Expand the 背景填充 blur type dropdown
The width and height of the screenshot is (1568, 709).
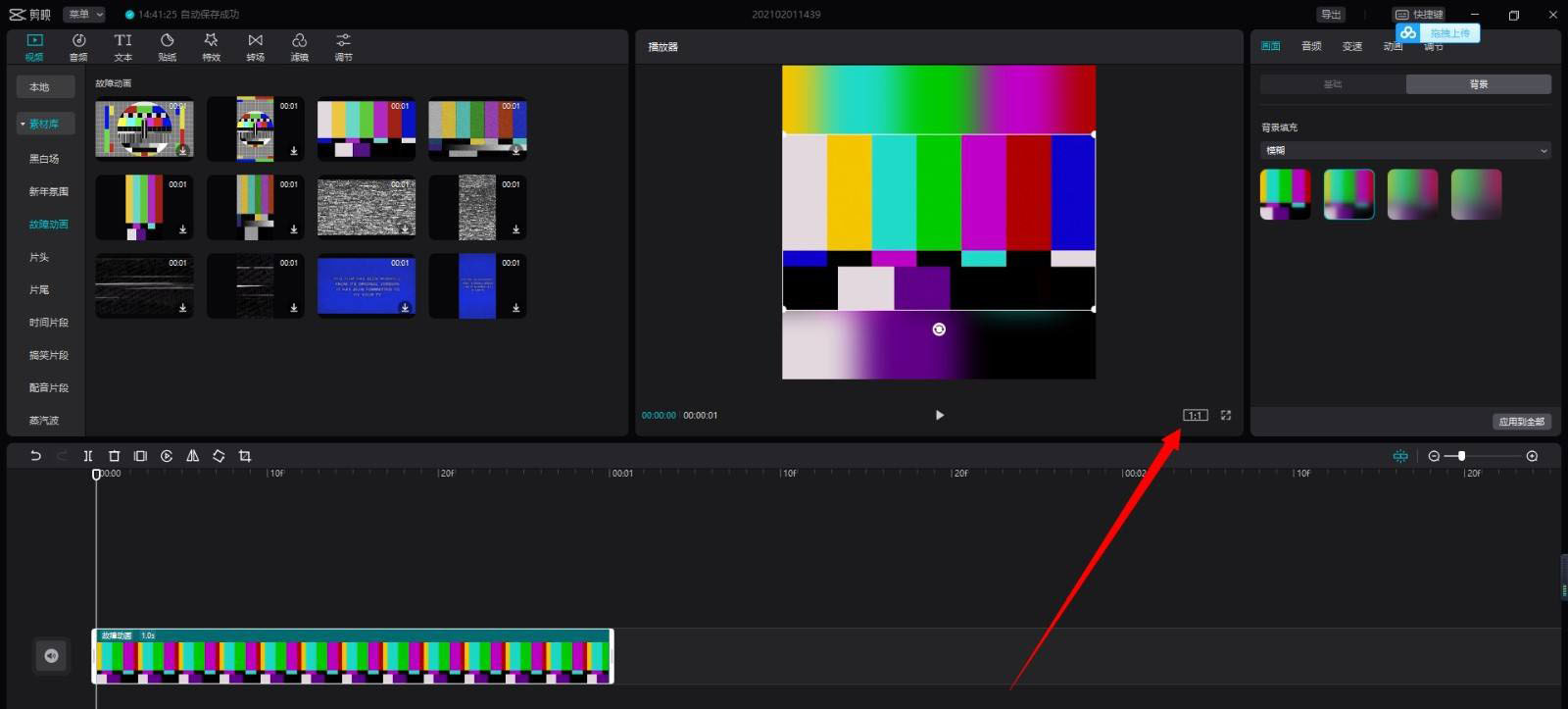(1404, 151)
